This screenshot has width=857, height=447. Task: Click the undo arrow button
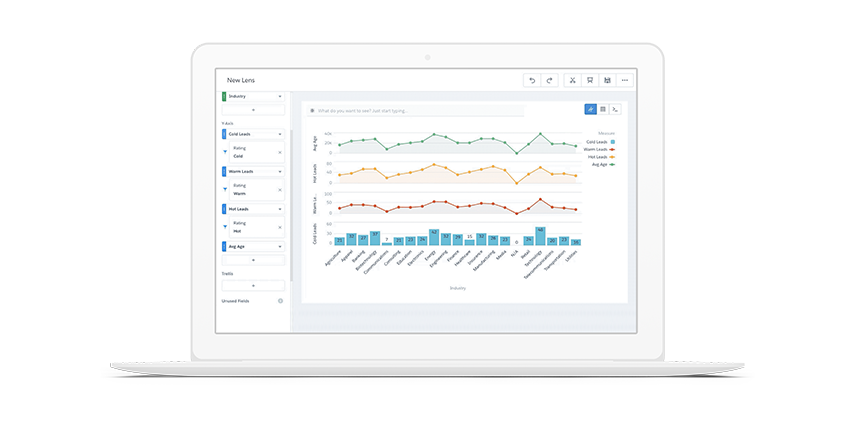coord(532,80)
